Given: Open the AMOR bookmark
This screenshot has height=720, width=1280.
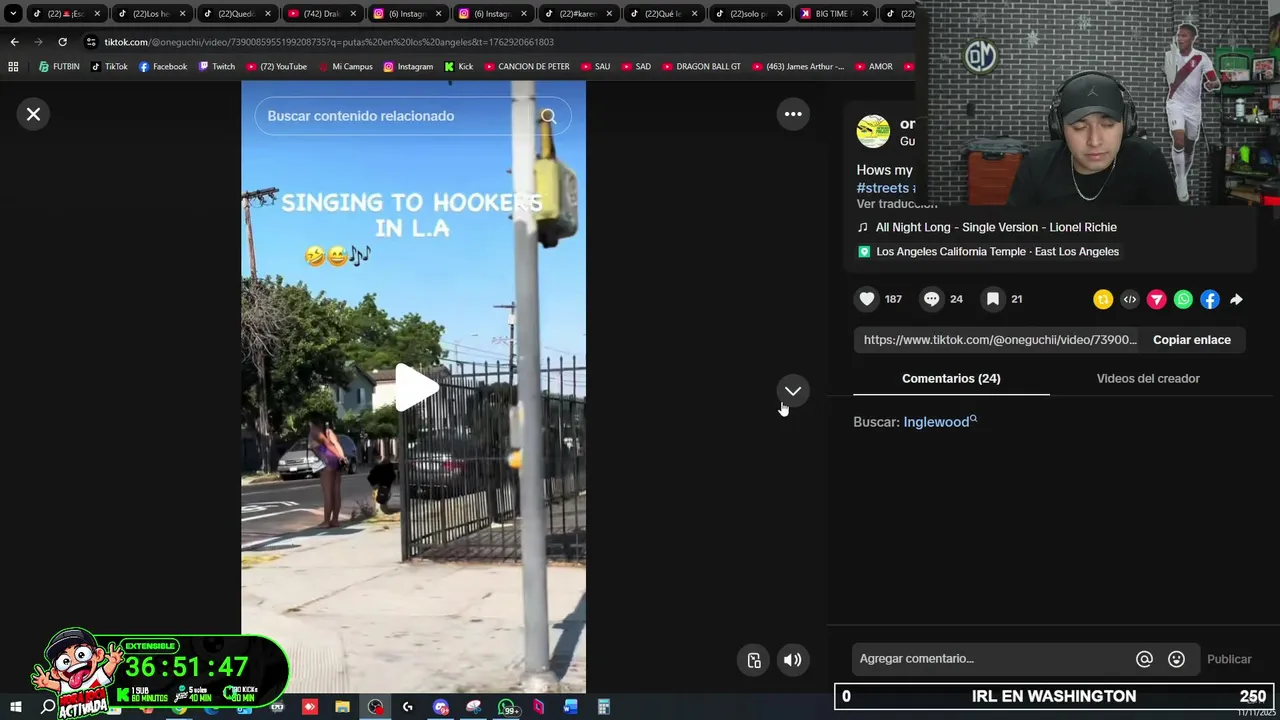Looking at the screenshot, I should coord(874,67).
